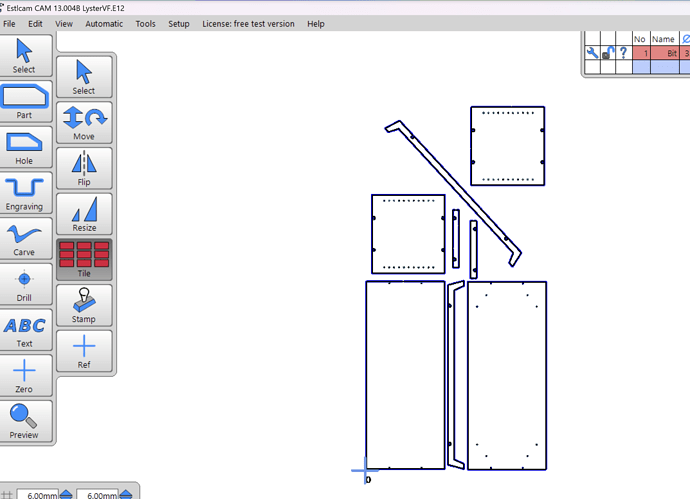This screenshot has width=690, height=499.
Task: Toggle the Tile tool
Action: click(84, 260)
